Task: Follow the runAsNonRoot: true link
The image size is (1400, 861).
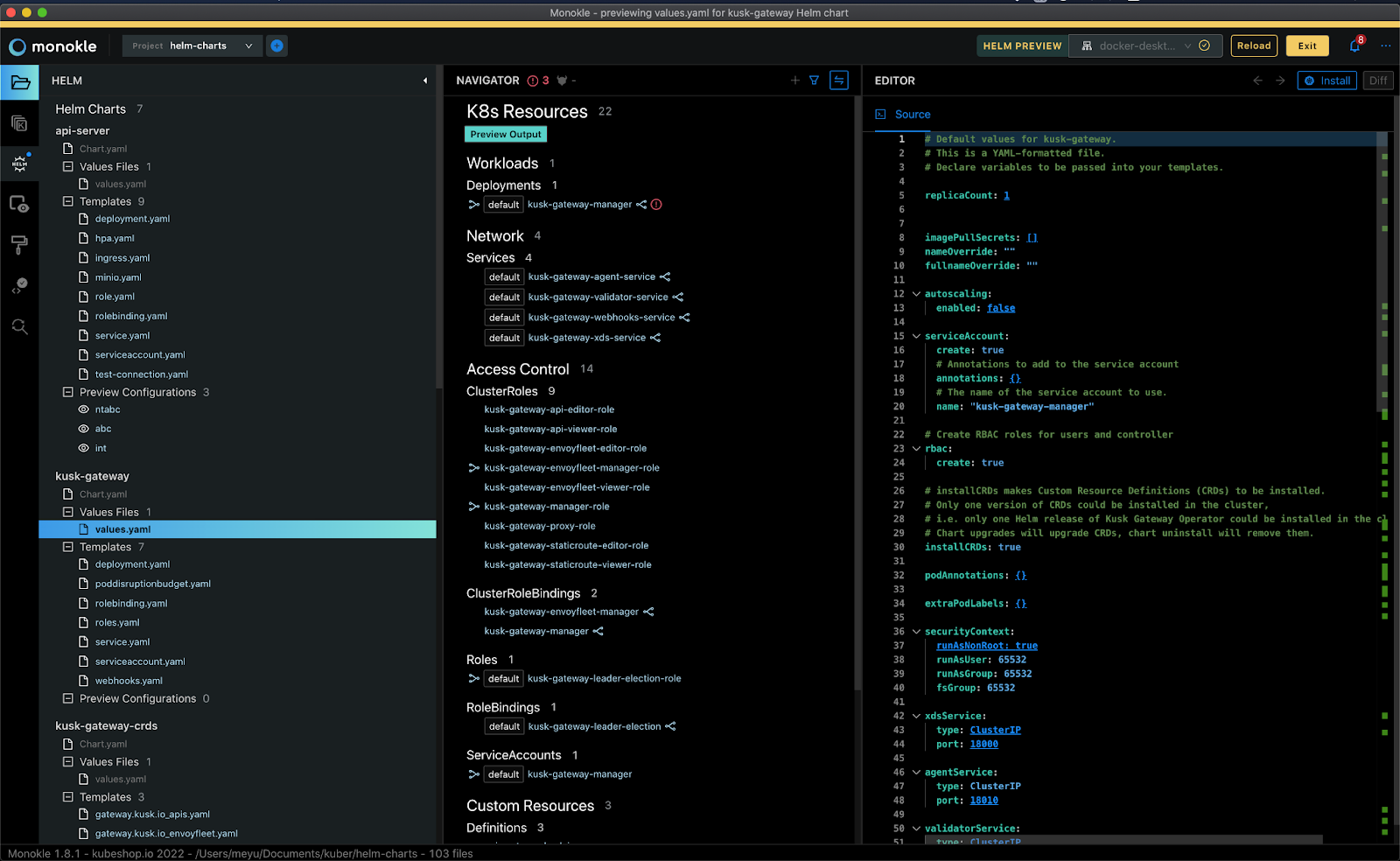Action: click(x=987, y=646)
